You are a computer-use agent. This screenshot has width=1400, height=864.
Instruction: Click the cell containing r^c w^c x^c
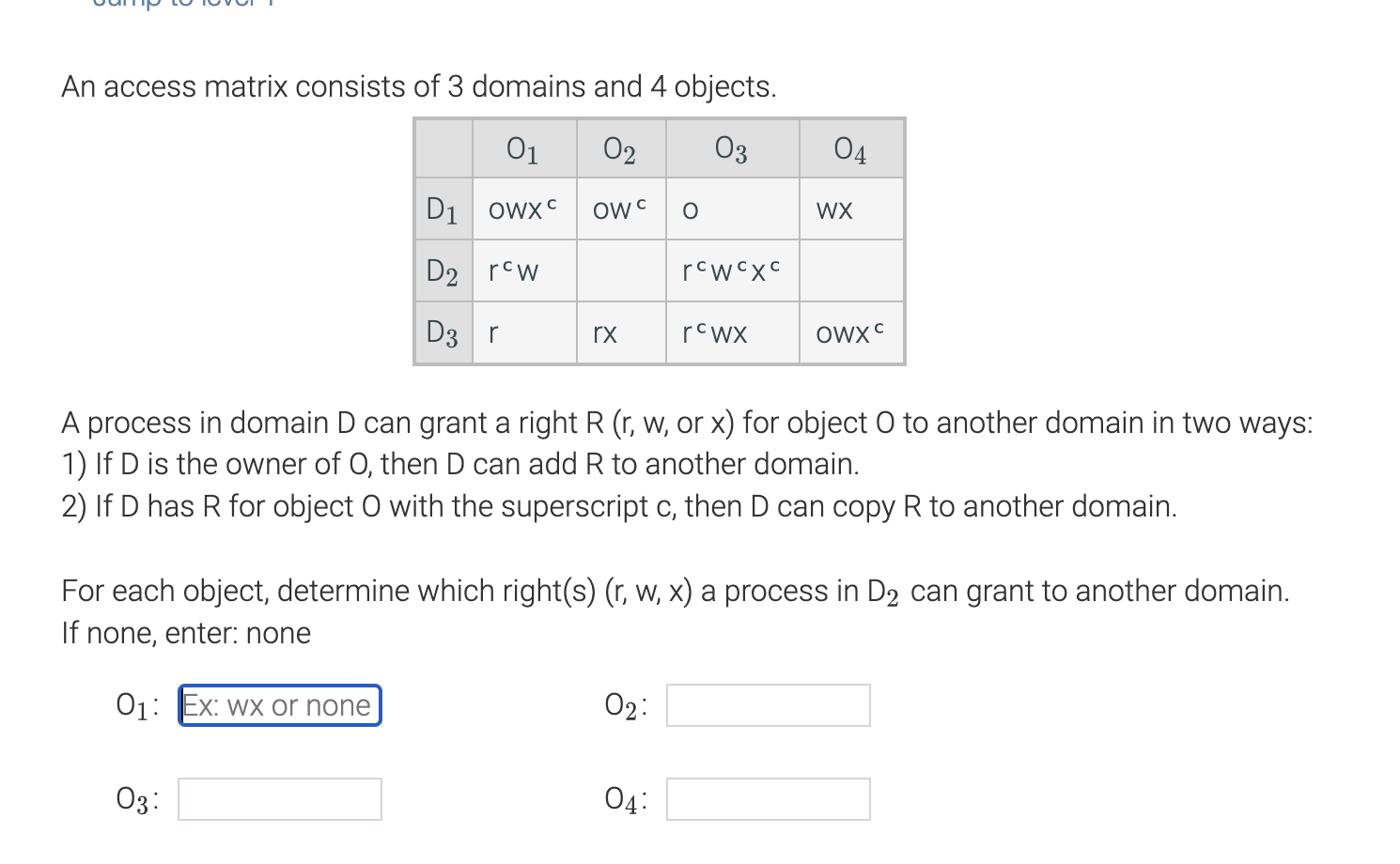point(729,270)
